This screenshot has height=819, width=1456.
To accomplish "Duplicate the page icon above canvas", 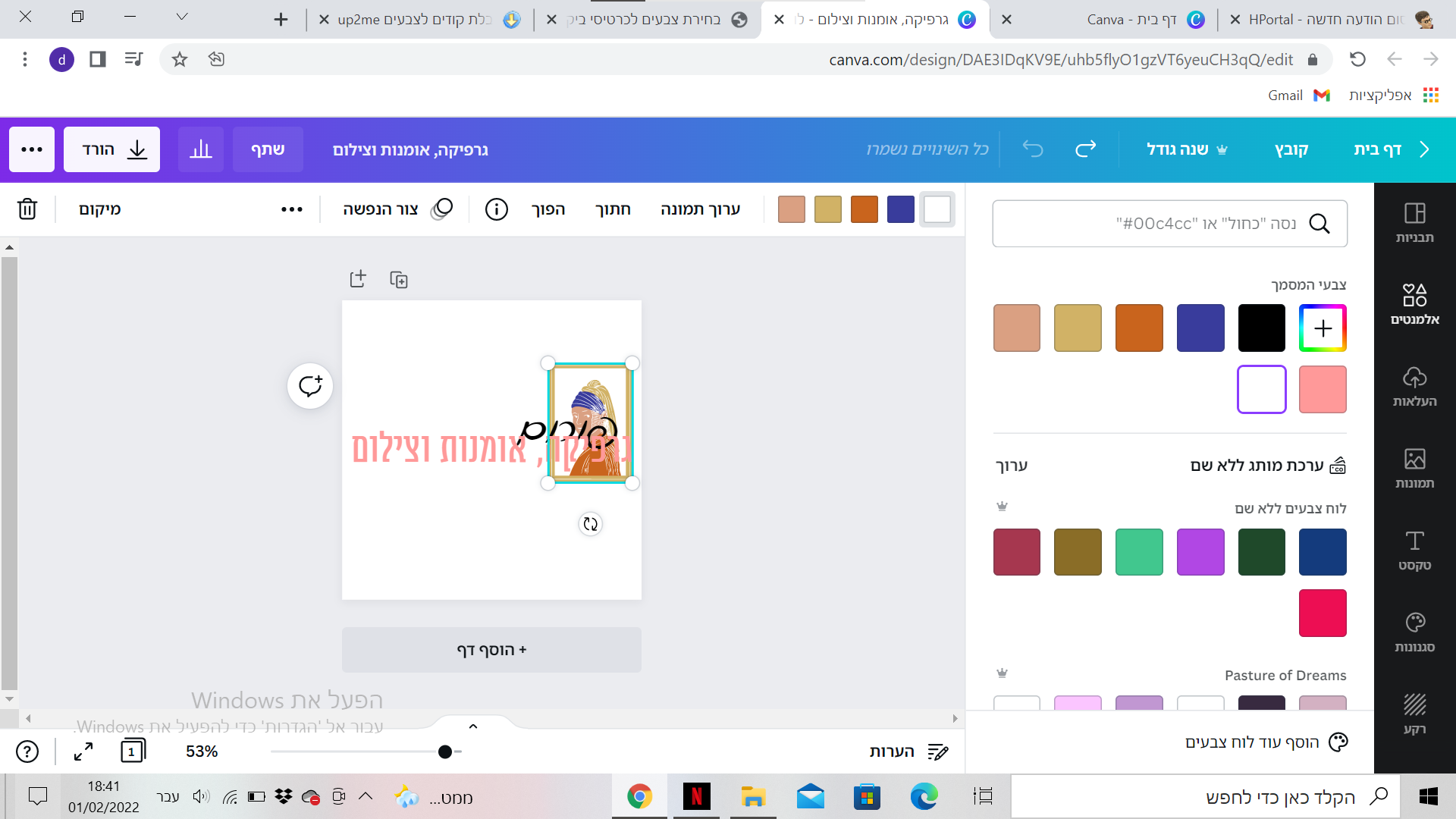I will [x=399, y=280].
